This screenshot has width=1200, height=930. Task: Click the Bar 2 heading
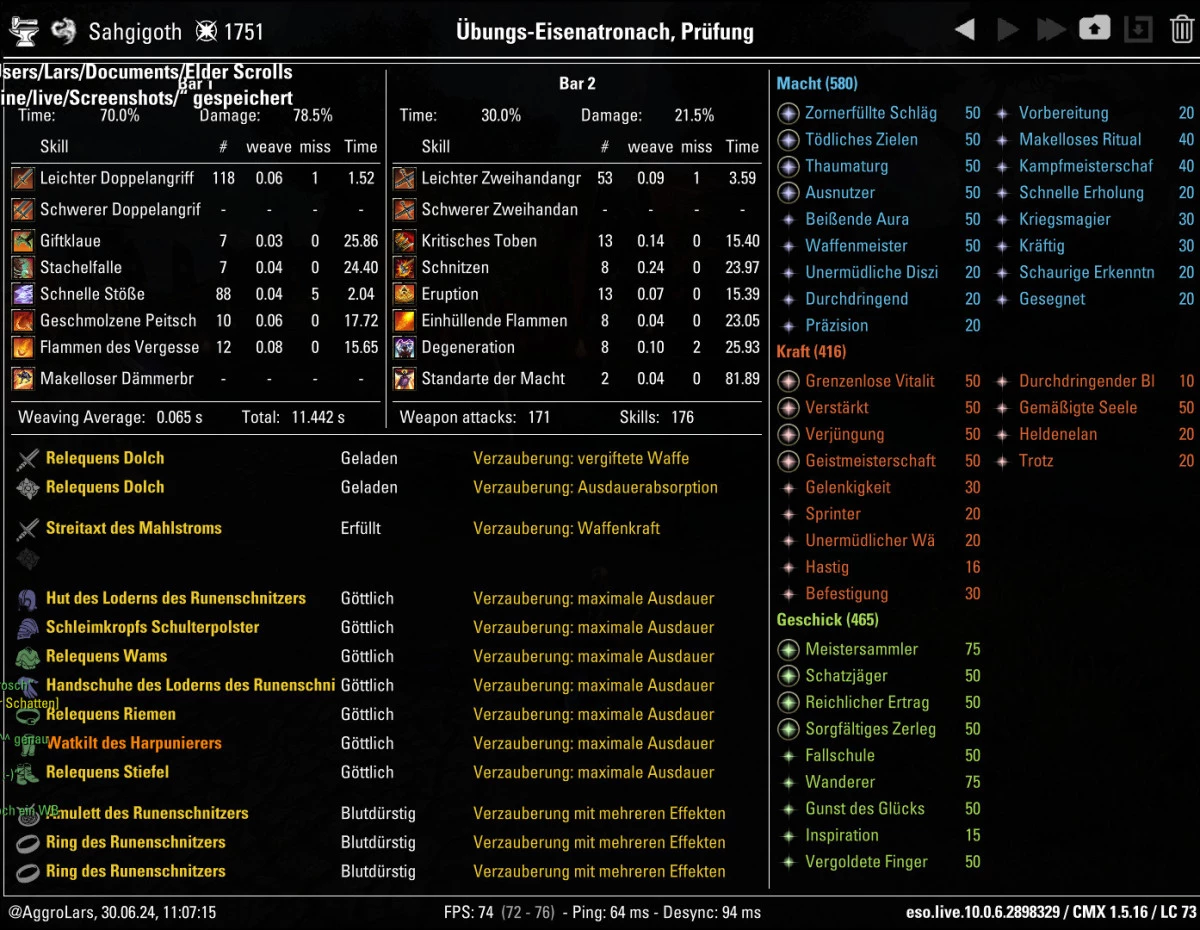tap(577, 84)
